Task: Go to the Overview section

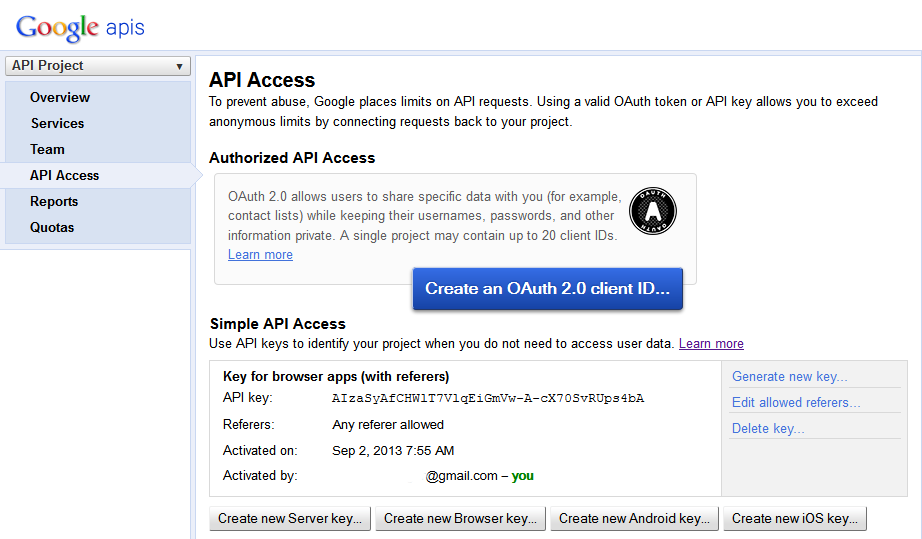Action: point(60,98)
